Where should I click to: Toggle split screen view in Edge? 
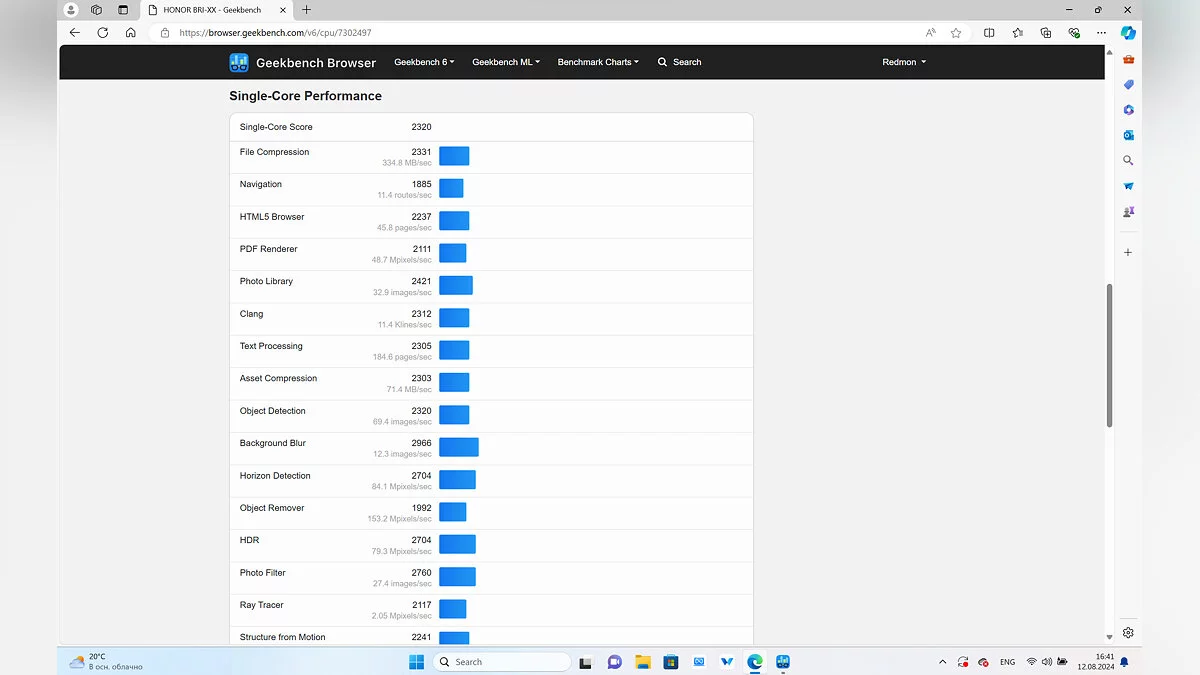coord(989,32)
